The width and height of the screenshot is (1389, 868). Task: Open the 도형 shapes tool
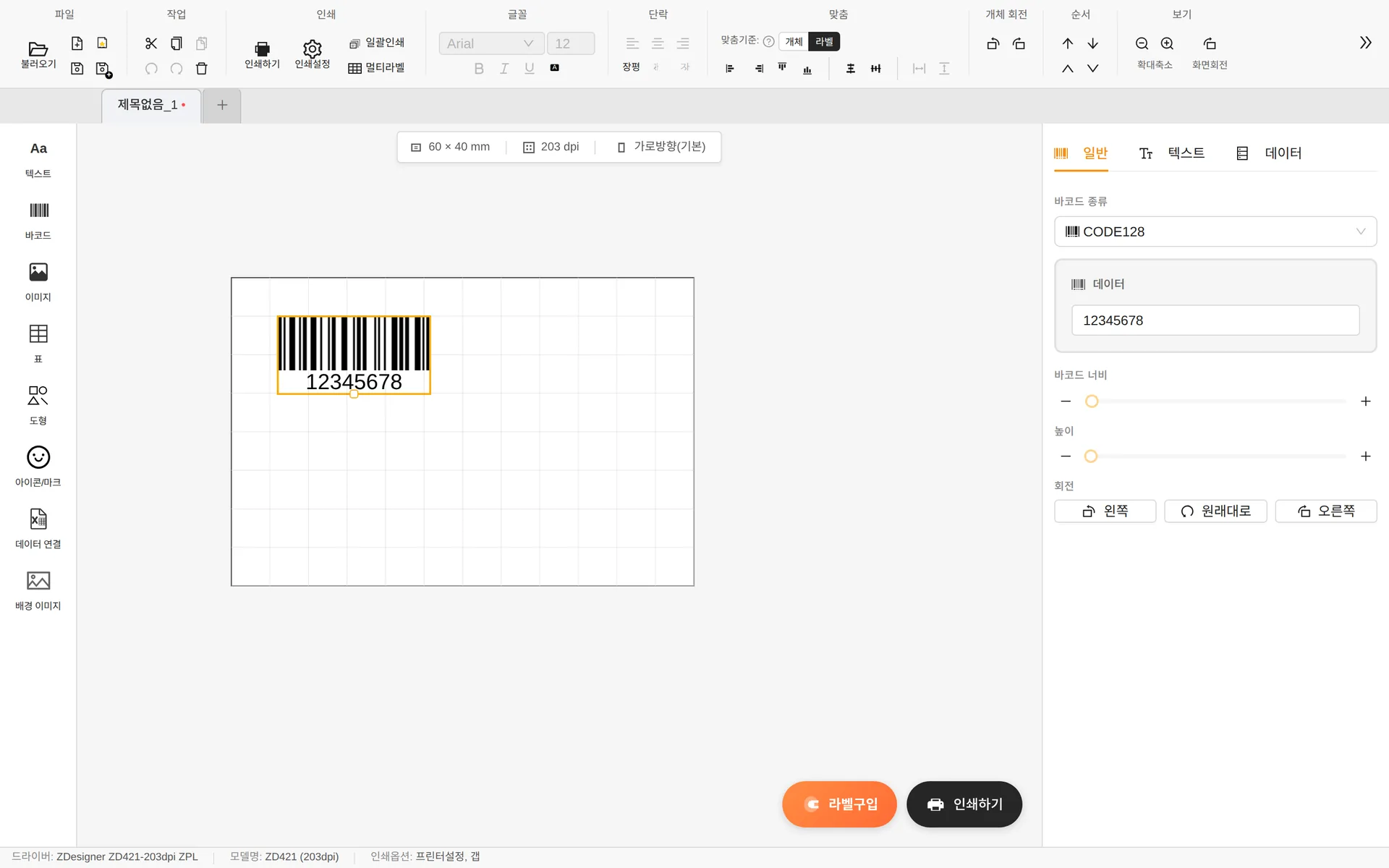38,407
